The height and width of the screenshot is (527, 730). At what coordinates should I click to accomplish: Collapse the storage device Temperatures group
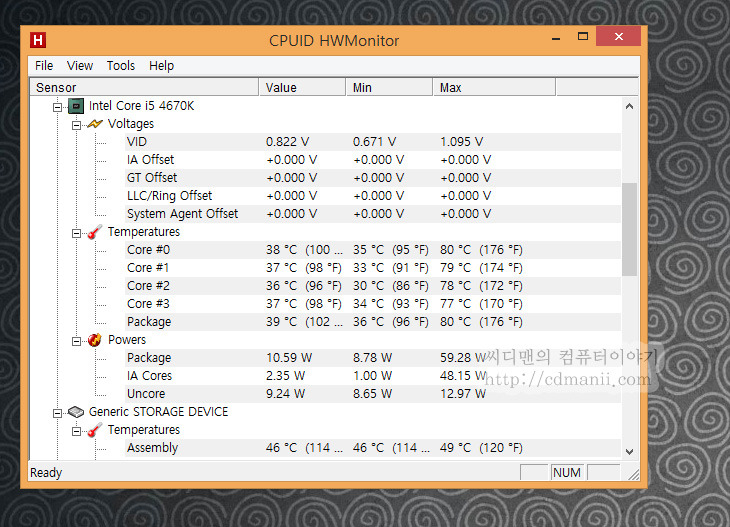point(76,432)
